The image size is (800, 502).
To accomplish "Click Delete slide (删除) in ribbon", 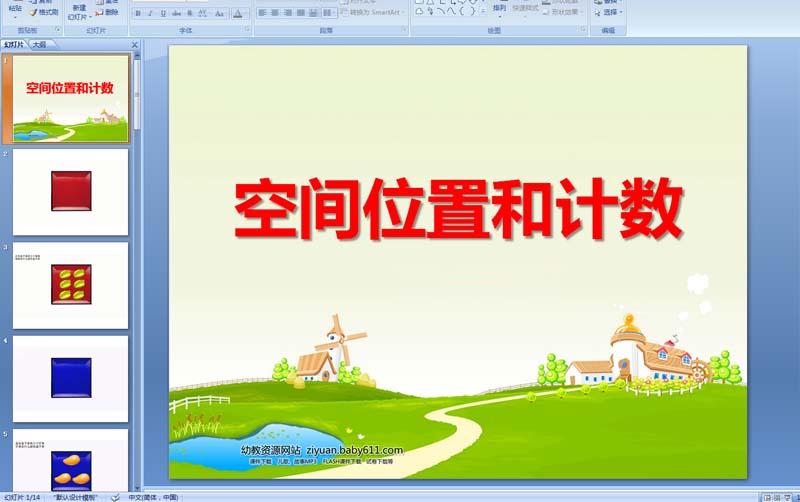I will (x=107, y=12).
